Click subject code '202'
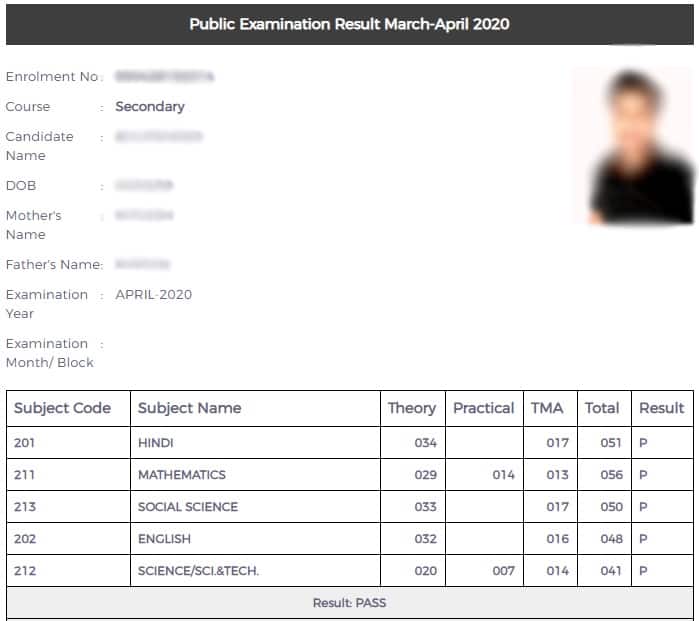The image size is (699, 621). tap(25, 539)
